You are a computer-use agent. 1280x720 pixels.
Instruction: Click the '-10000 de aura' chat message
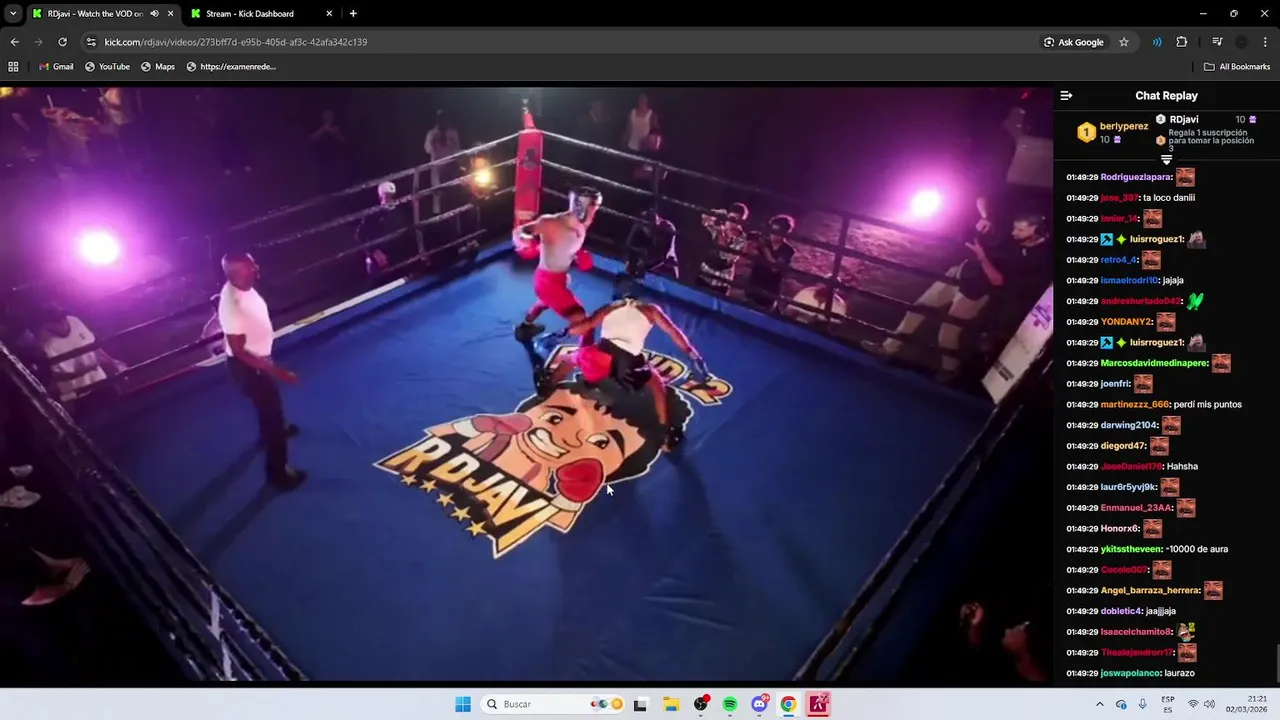[x=1197, y=549]
